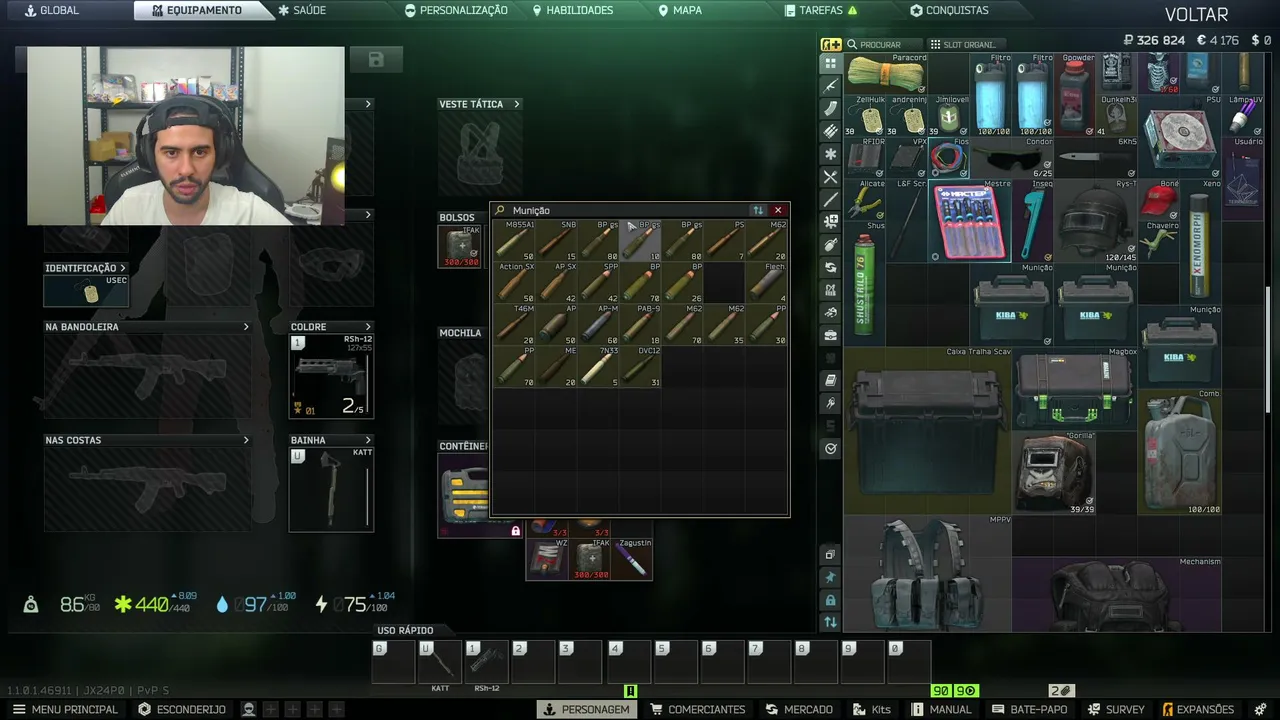The height and width of the screenshot is (720, 1280).
Task: Open the Comerciantes screen
Action: [x=697, y=709]
